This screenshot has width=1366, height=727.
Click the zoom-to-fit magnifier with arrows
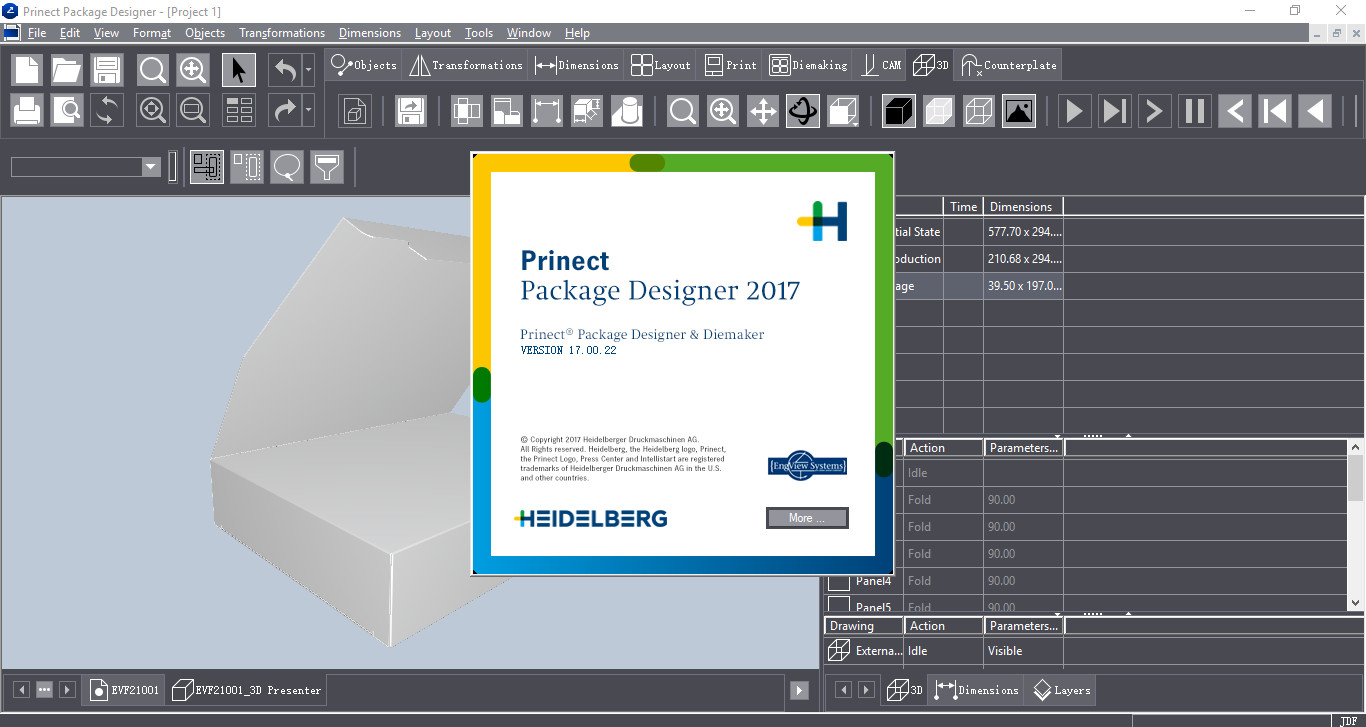pos(193,70)
